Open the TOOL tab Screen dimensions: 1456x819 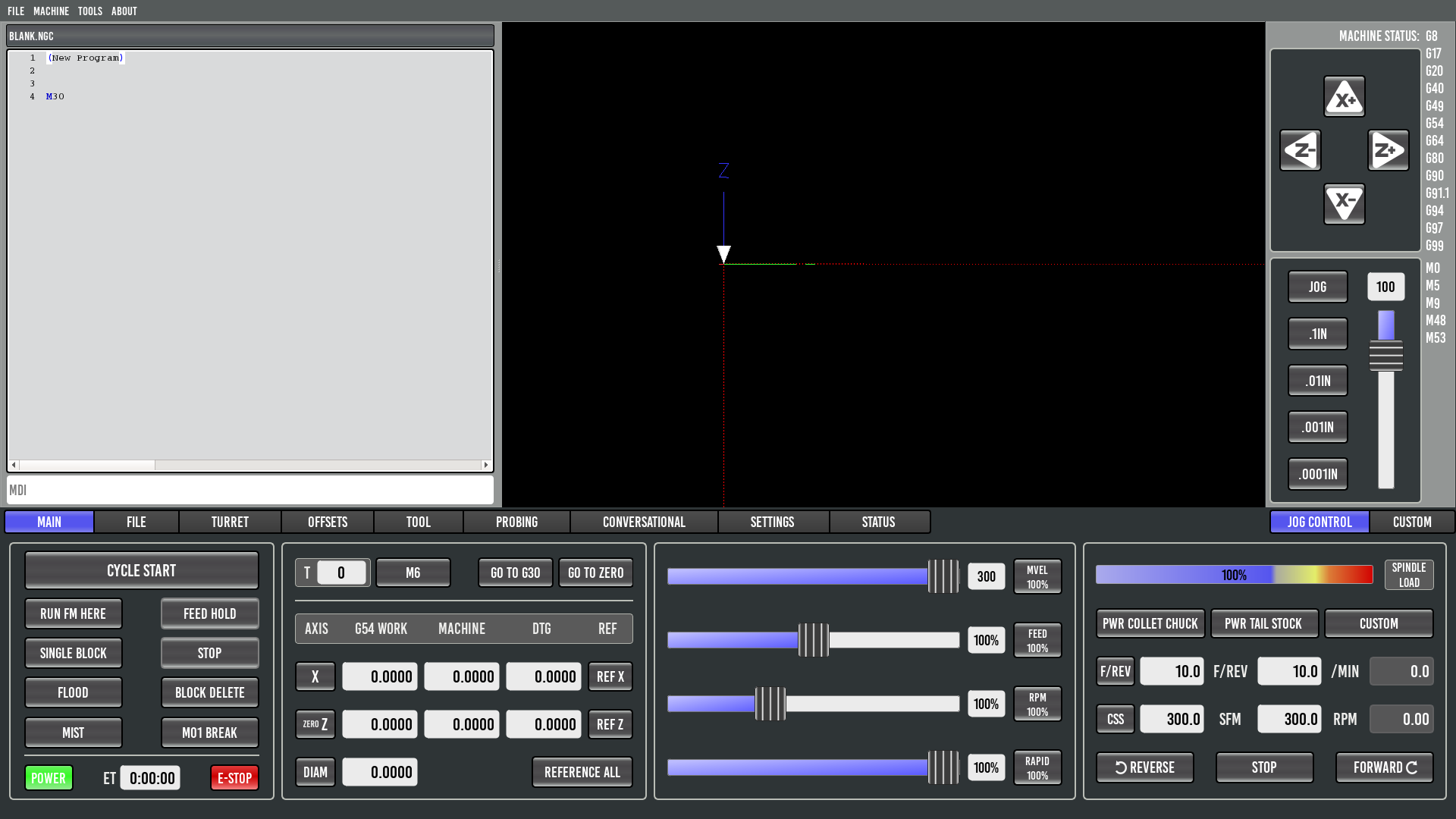(x=418, y=522)
